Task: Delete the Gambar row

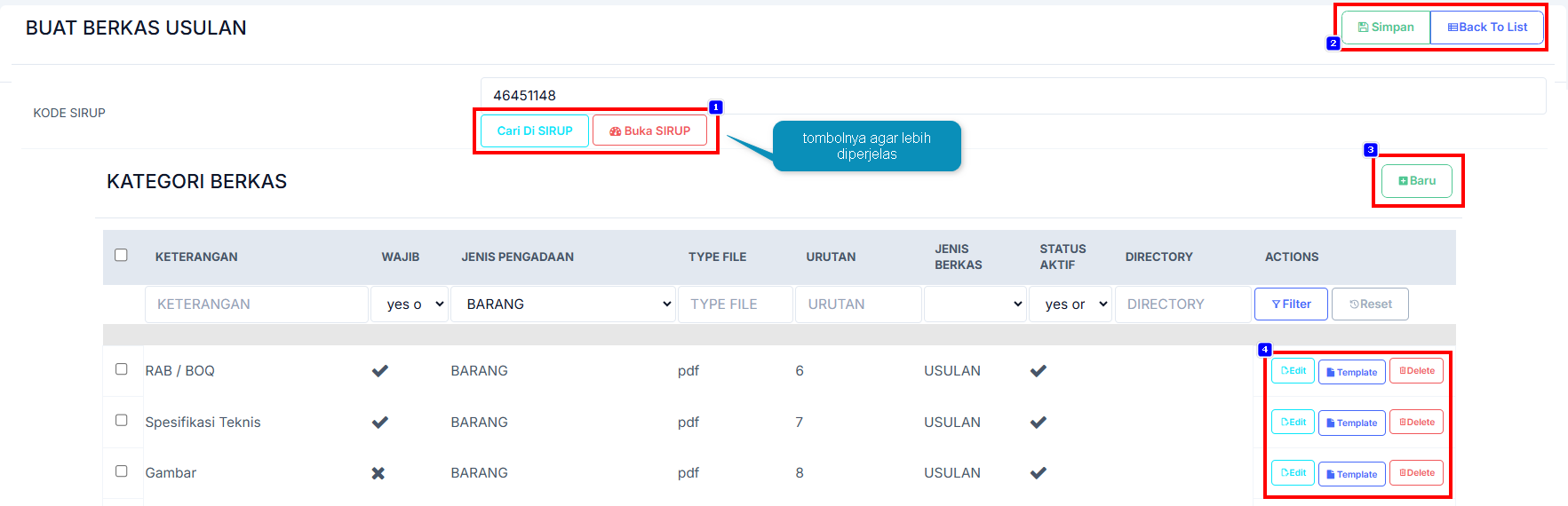Action: 1416,473
